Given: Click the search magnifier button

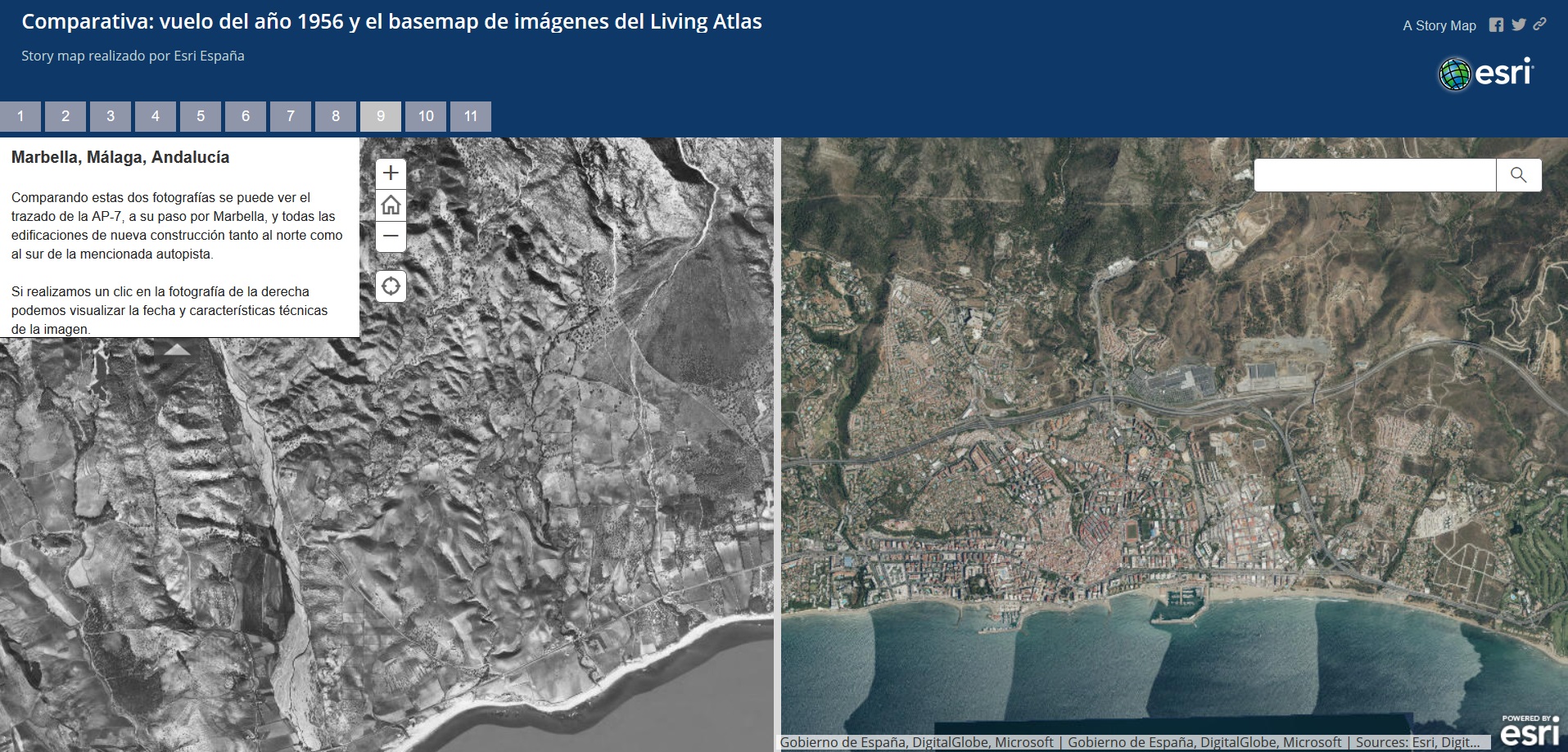Looking at the screenshot, I should click(1518, 175).
